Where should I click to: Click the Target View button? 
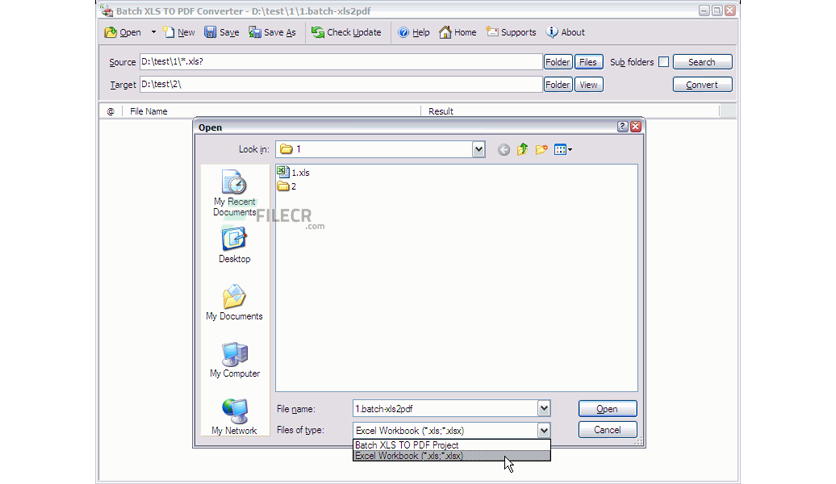pyautogui.click(x=589, y=84)
